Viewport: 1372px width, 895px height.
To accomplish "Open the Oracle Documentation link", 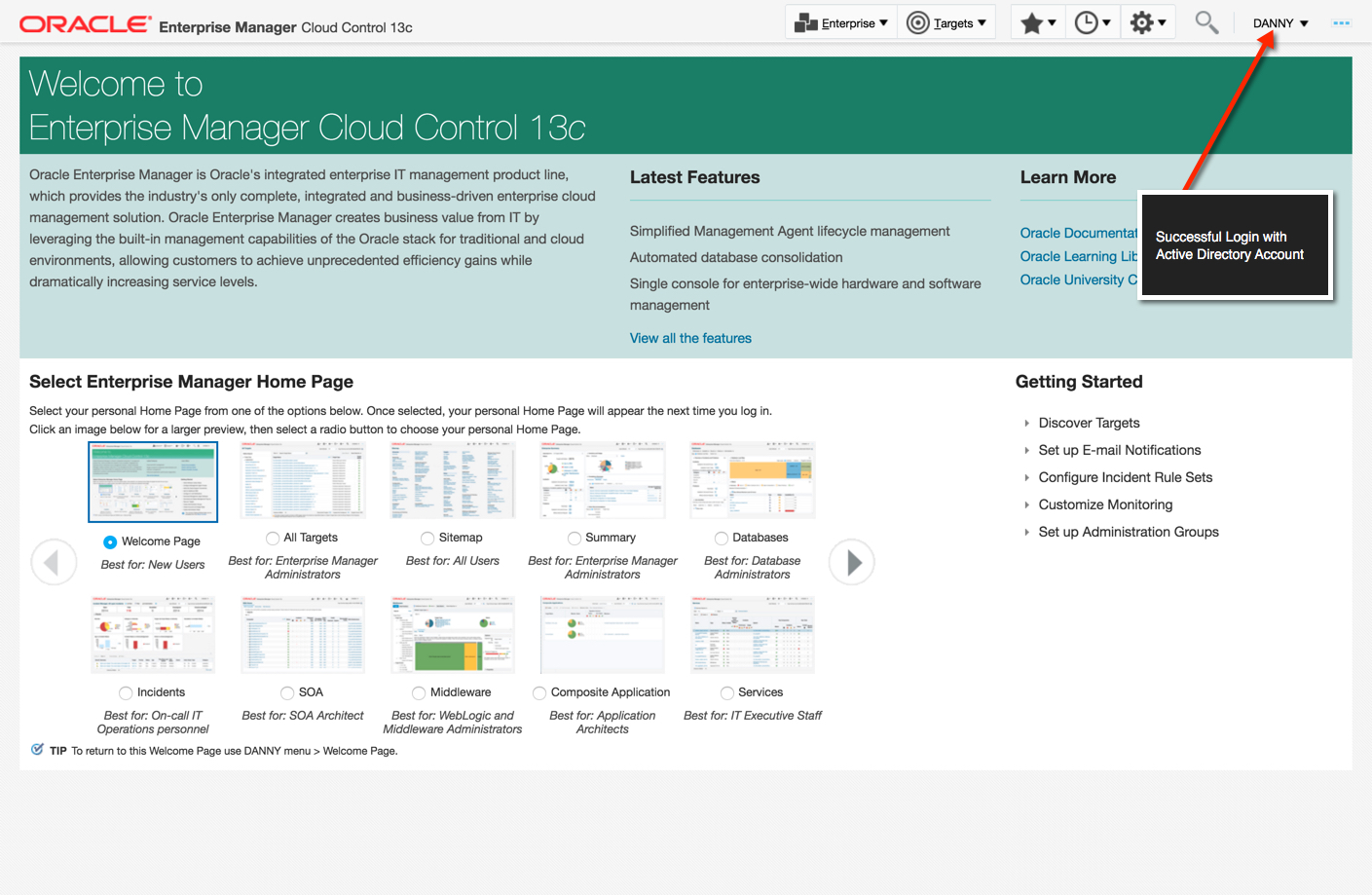I will tap(1079, 233).
